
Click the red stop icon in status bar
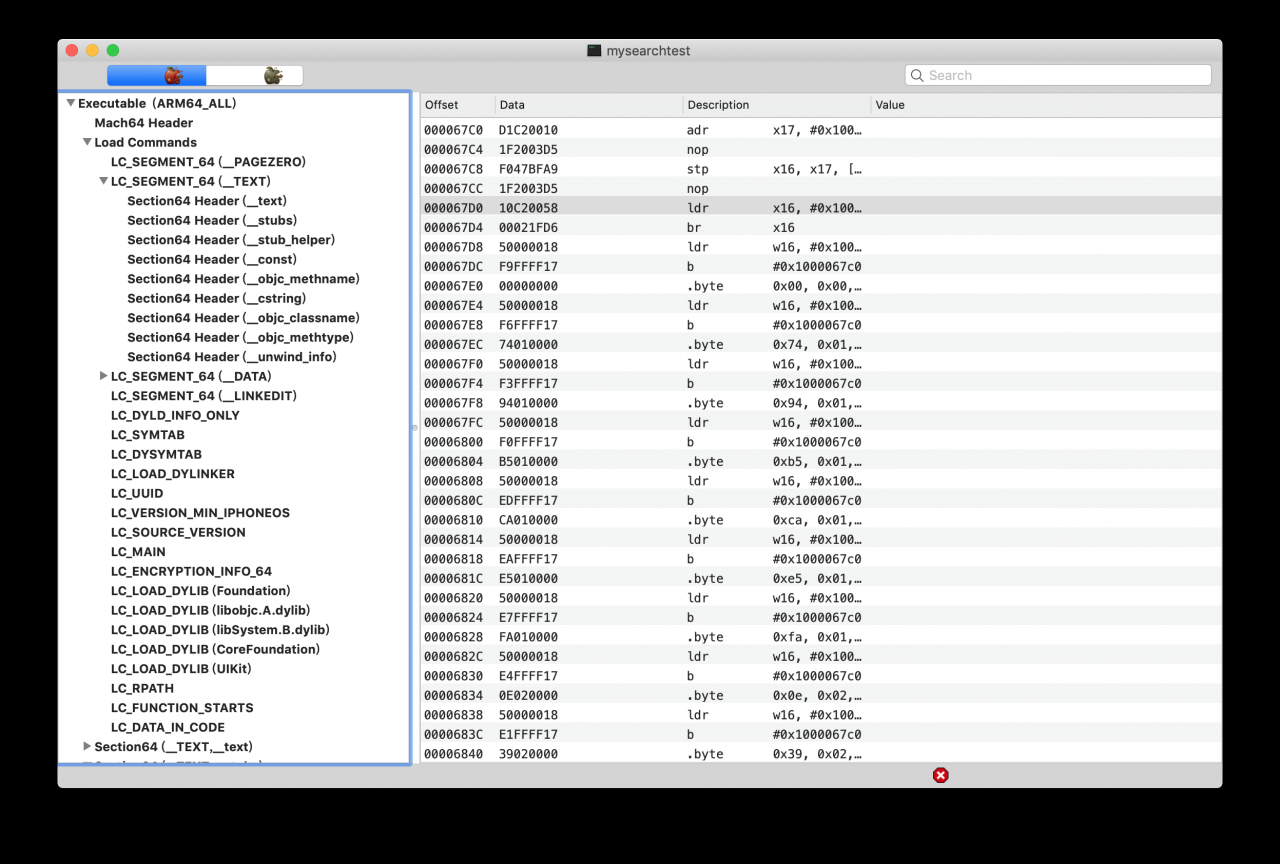940,775
